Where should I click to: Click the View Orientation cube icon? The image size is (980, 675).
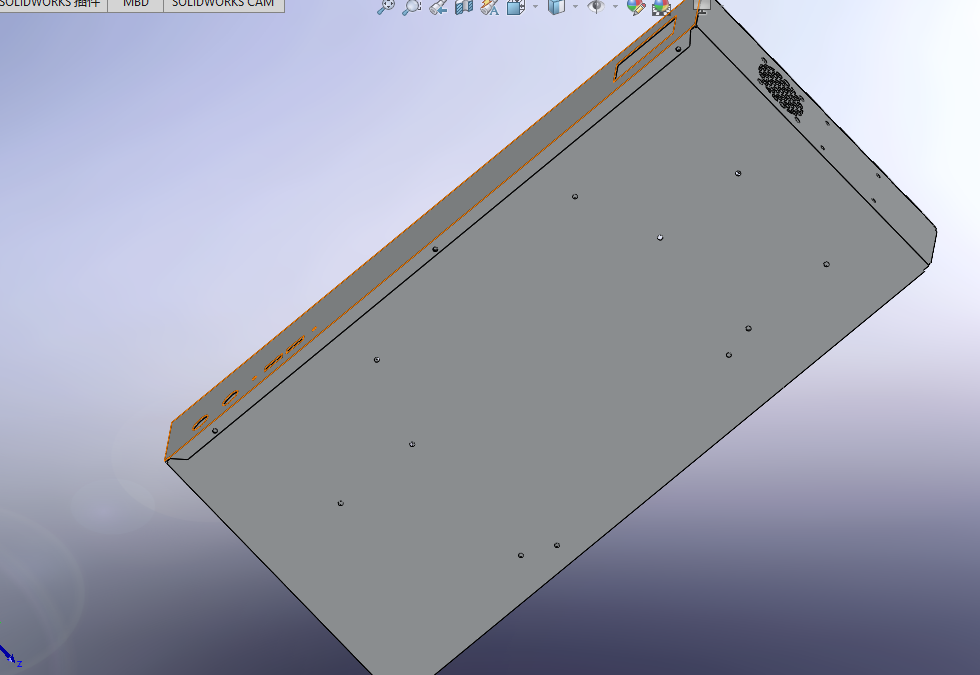(x=516, y=7)
